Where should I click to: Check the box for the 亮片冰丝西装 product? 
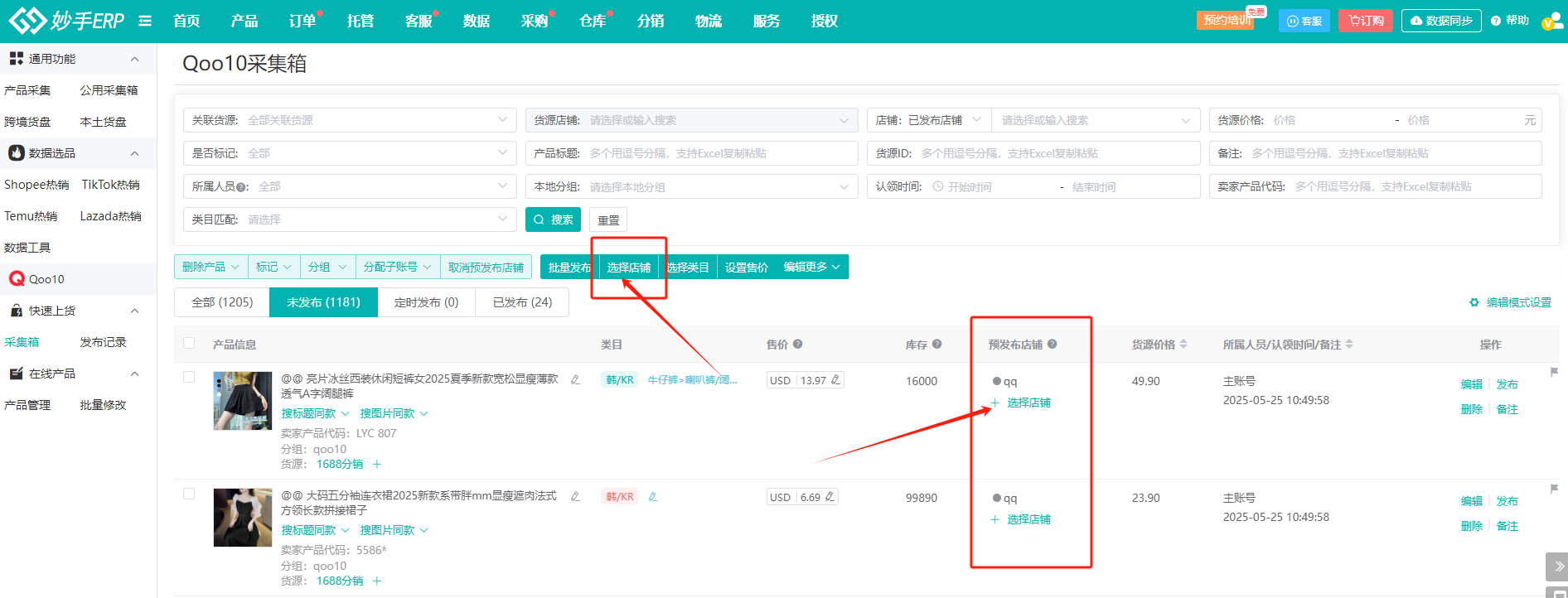click(189, 377)
